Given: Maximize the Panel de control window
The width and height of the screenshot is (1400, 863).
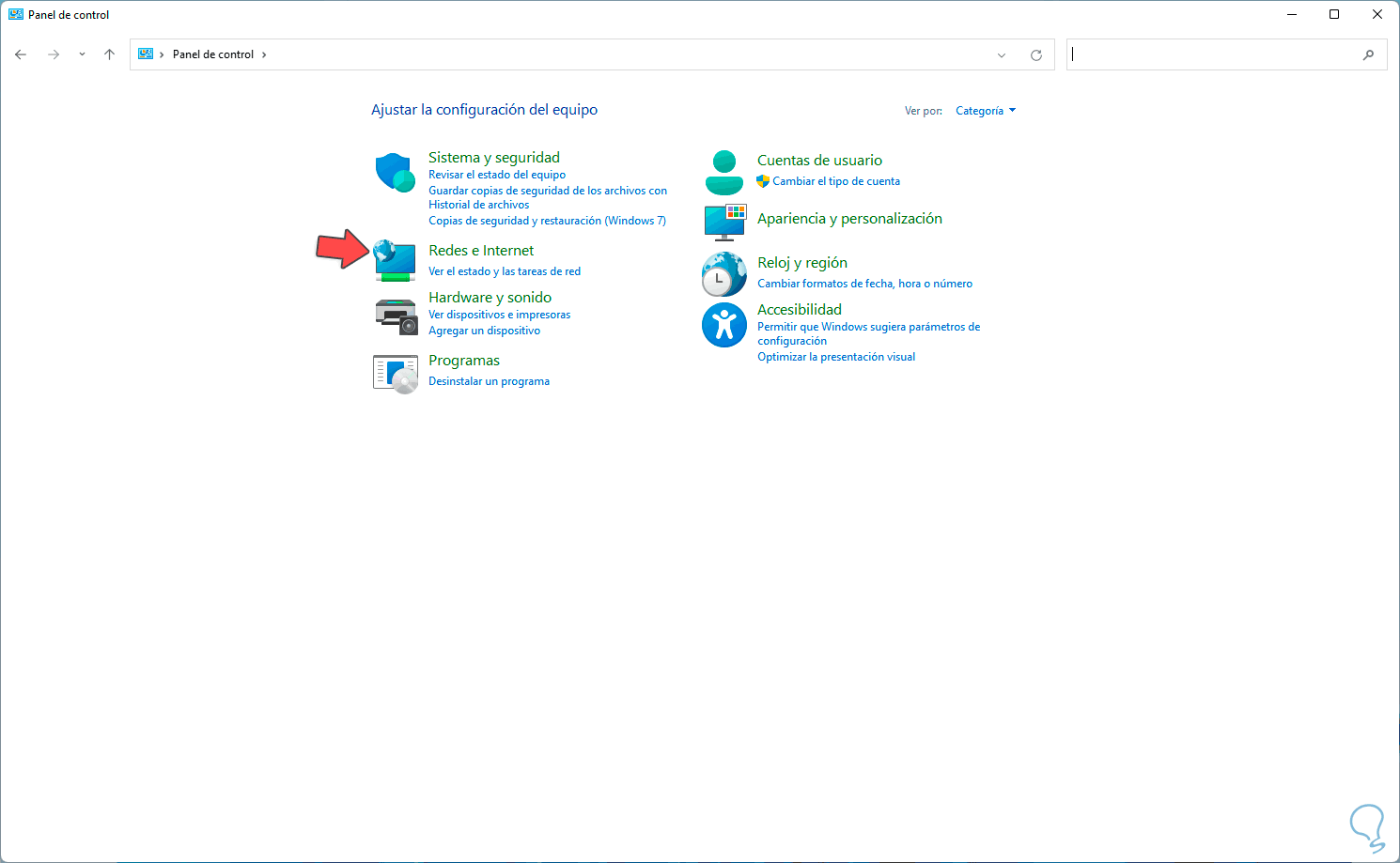Looking at the screenshot, I should click(1334, 14).
